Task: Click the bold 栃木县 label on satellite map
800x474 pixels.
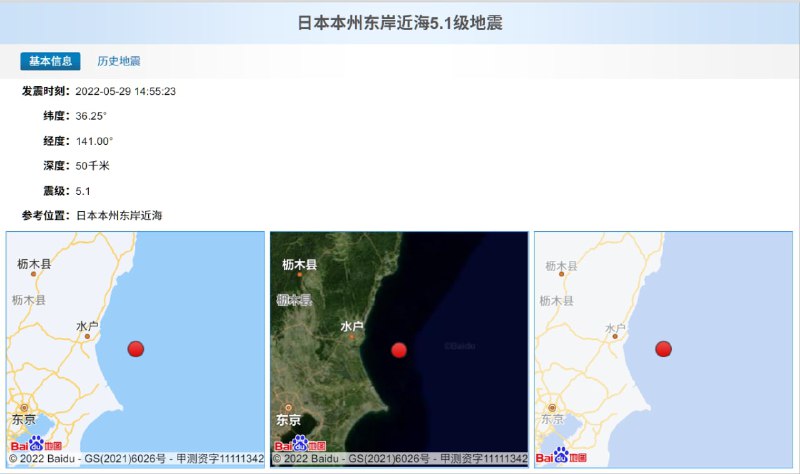Action: click(x=299, y=265)
